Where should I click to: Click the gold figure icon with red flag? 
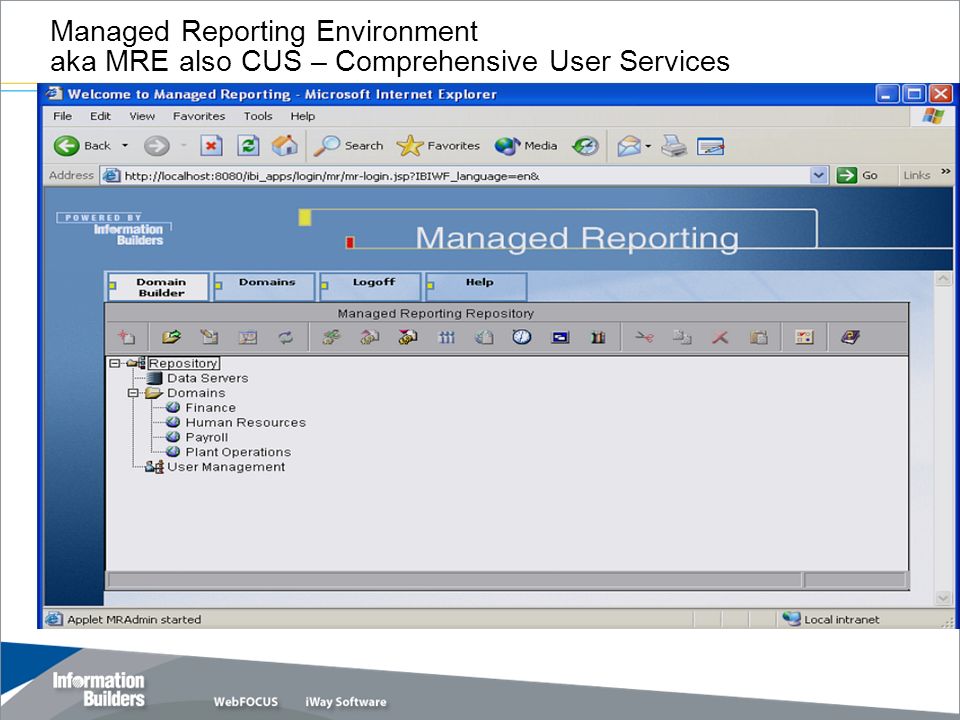coord(408,337)
